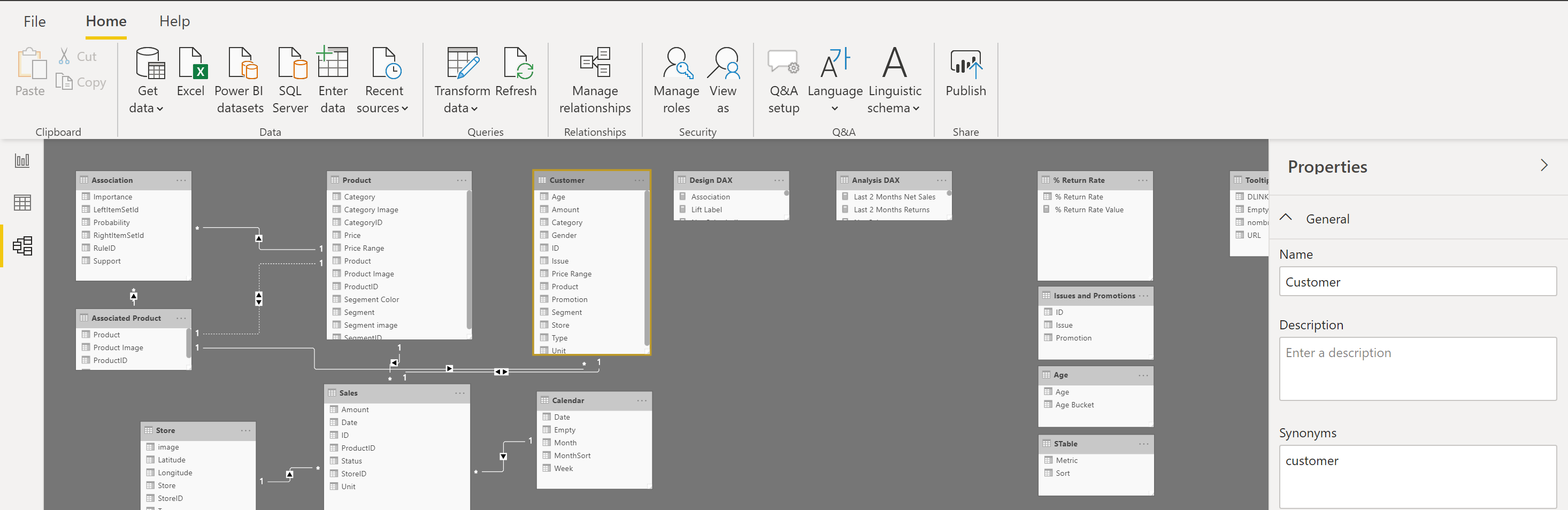
Task: Click the Customer table vertical scrollbar
Action: pos(647,268)
